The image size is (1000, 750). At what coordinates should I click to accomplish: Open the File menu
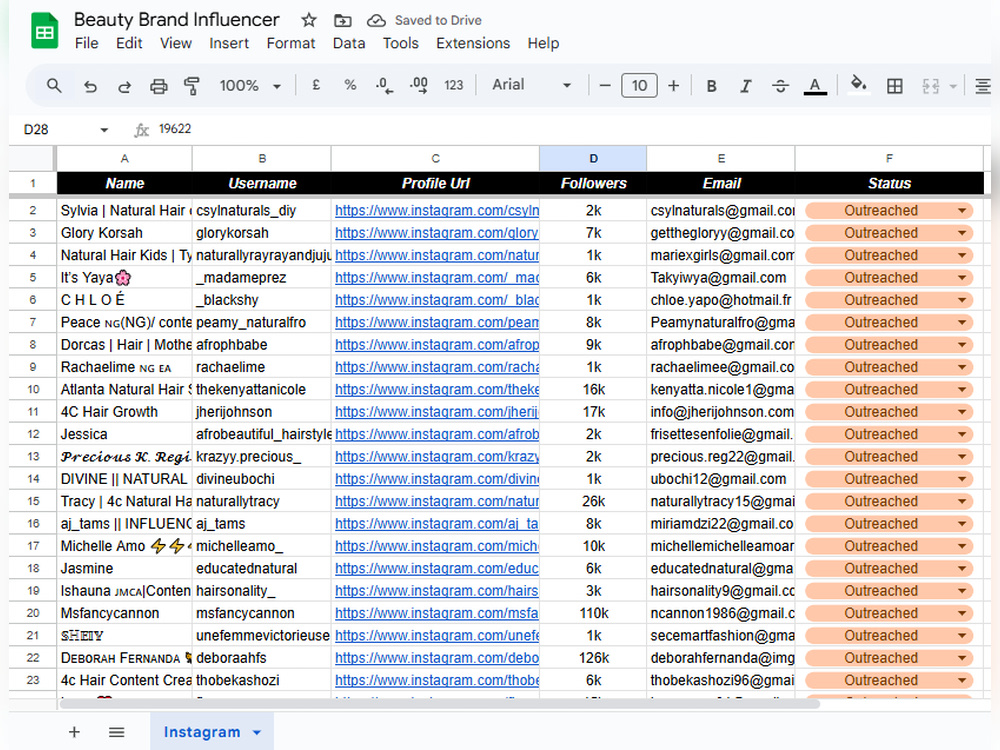pyautogui.click(x=86, y=43)
